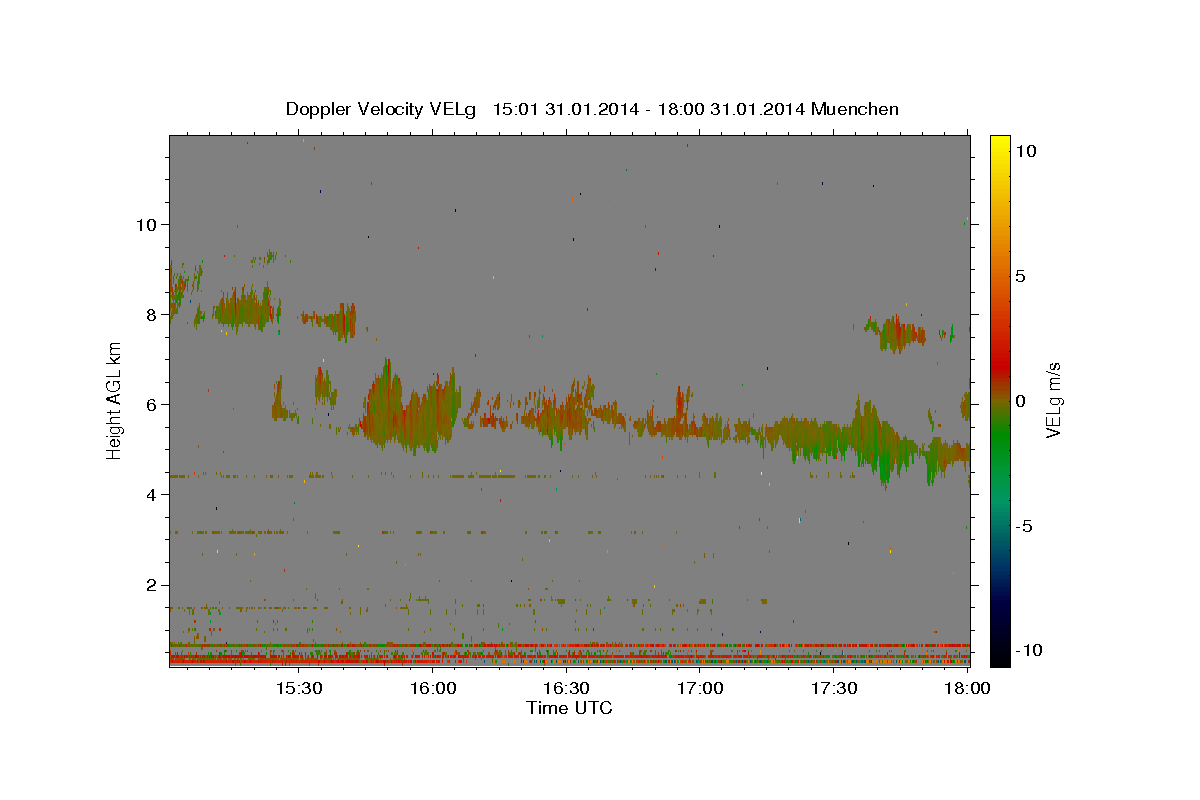Click the height tick label 10
Screen dimensions: 1200x800
pos(145,224)
